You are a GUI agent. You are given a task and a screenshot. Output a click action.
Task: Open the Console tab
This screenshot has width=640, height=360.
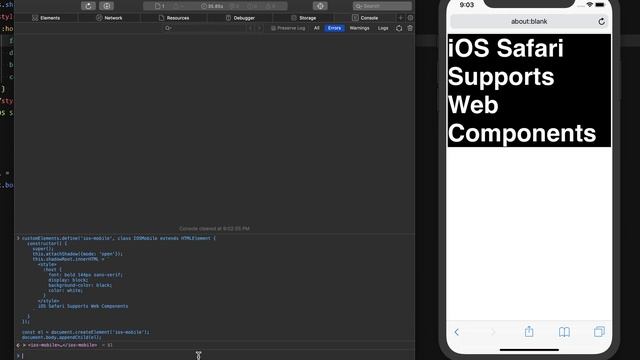(x=365, y=18)
